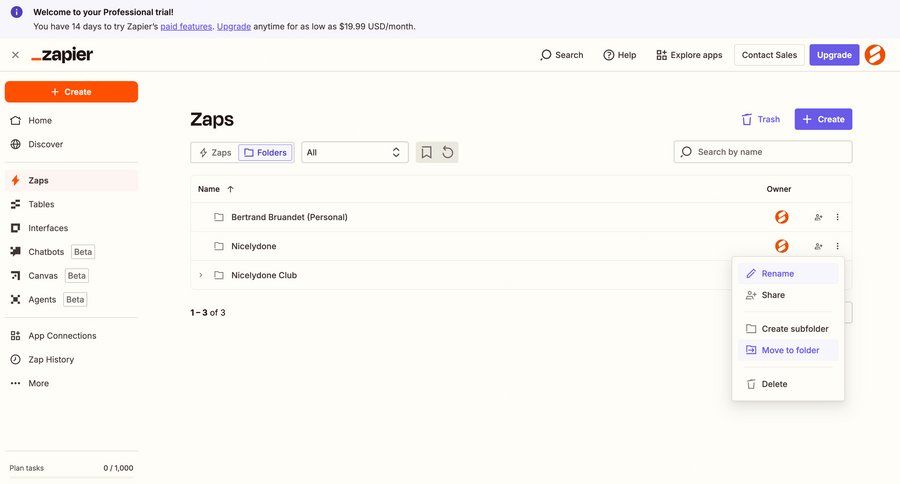Toggle three-dot menu for the Nicelydone row

click(837, 246)
